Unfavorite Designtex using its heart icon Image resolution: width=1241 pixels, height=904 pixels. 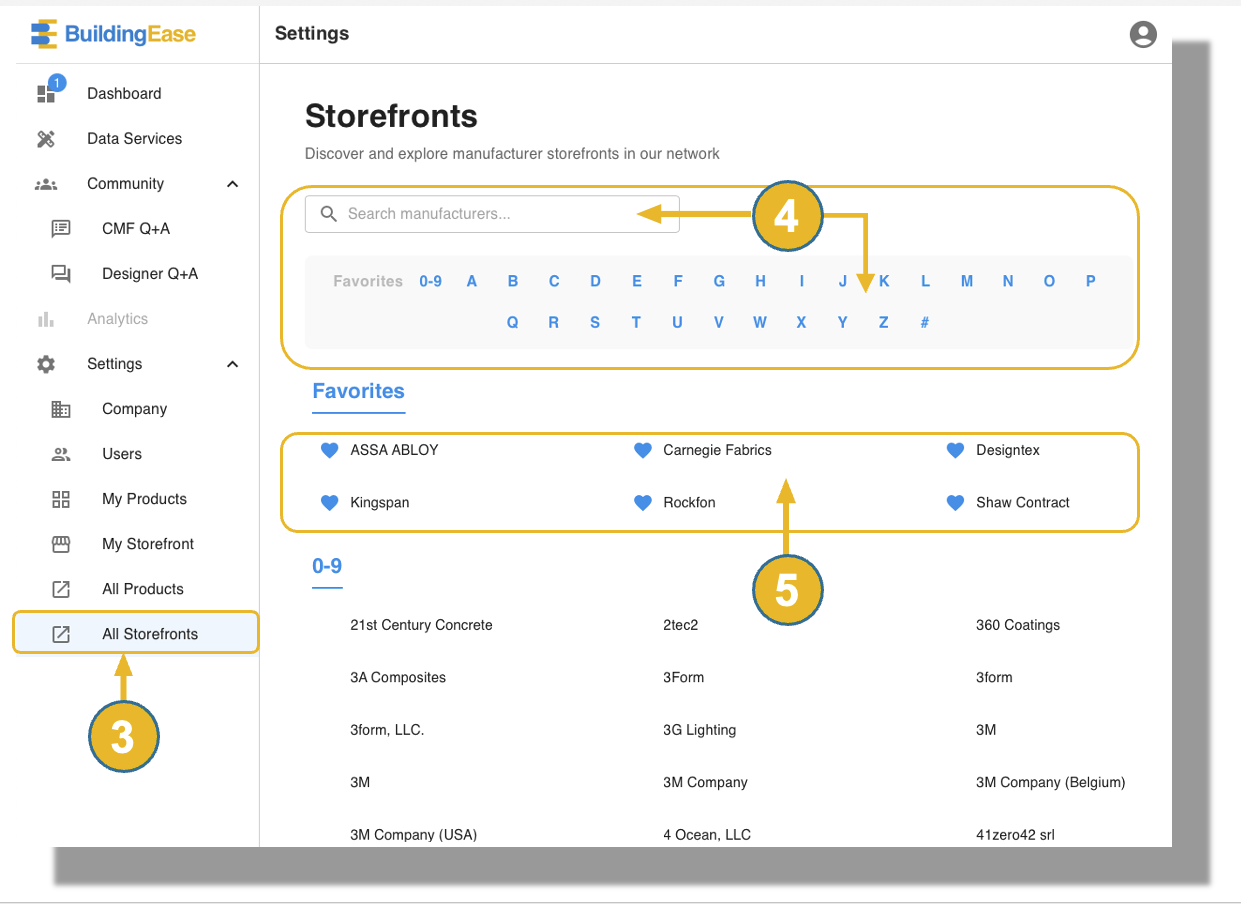pyautogui.click(x=955, y=450)
